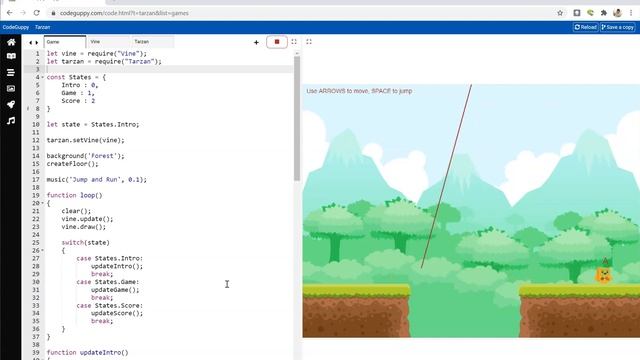Click the 'vine.draw();' code line

(84, 227)
